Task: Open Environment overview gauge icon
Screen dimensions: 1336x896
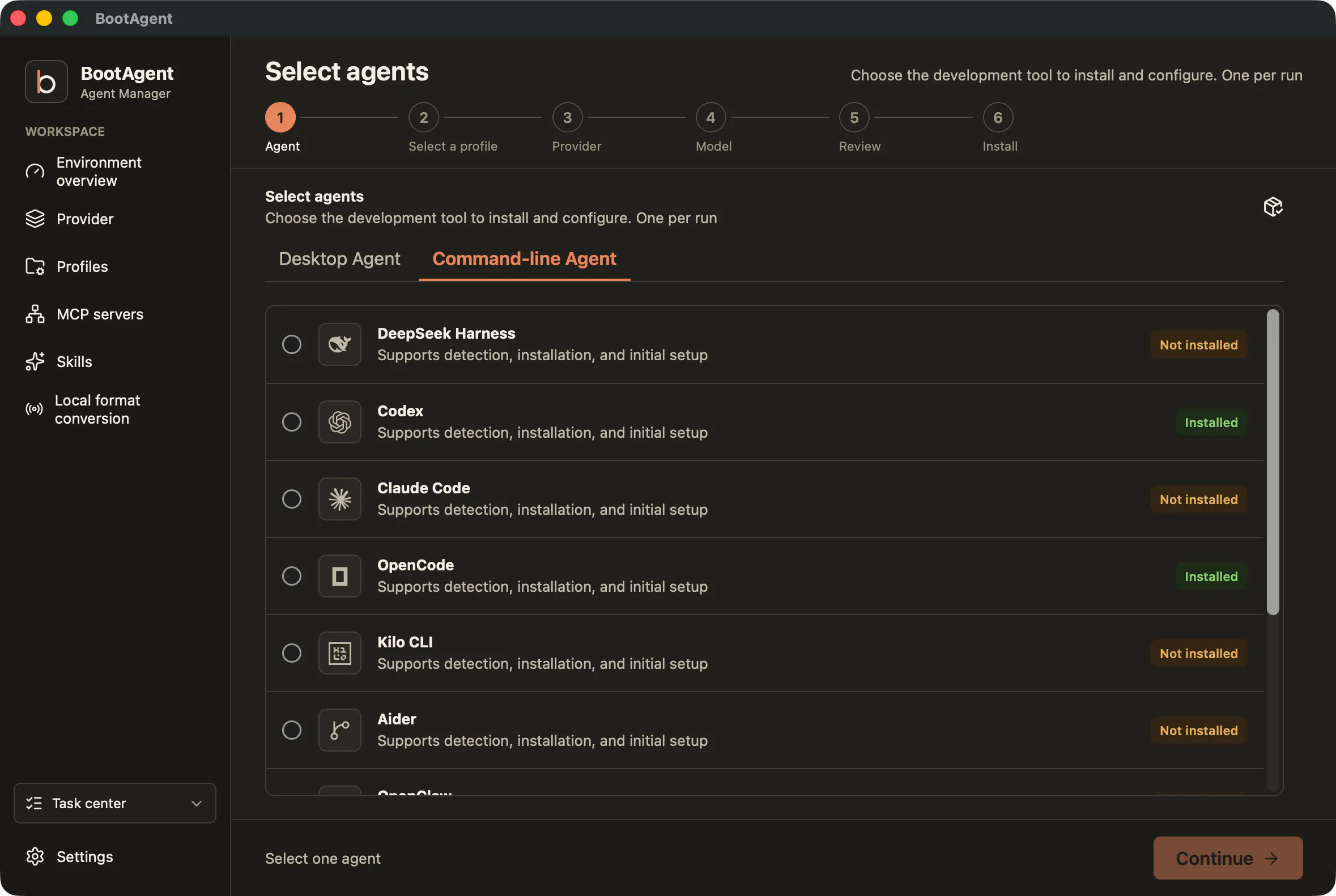Action: click(35, 172)
